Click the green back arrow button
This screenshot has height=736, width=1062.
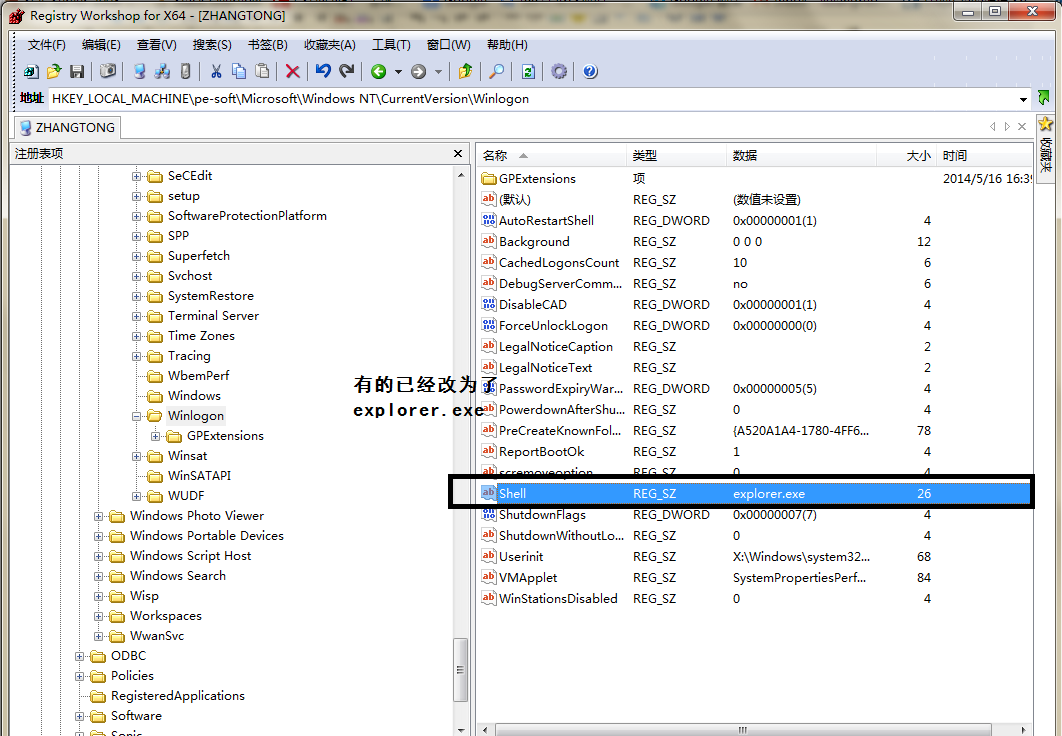click(379, 71)
